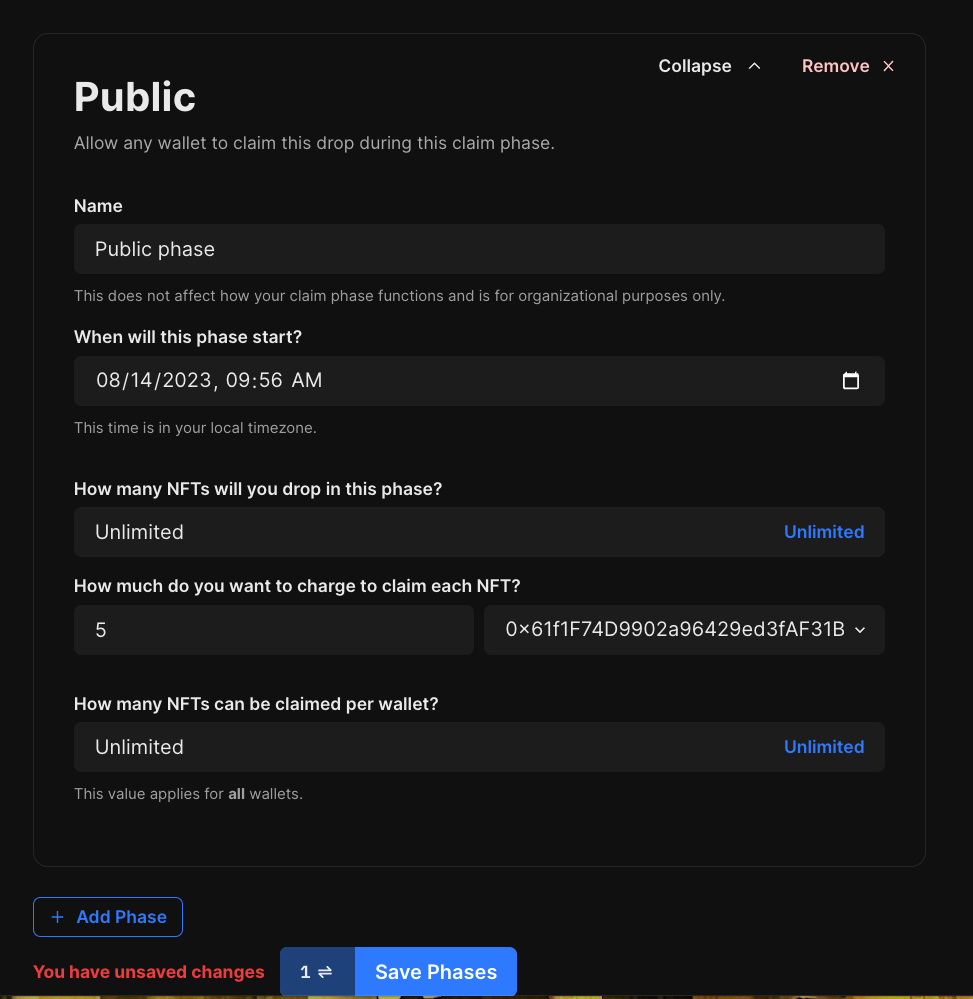
Task: Collapse the Public phase card
Action: (x=709, y=66)
